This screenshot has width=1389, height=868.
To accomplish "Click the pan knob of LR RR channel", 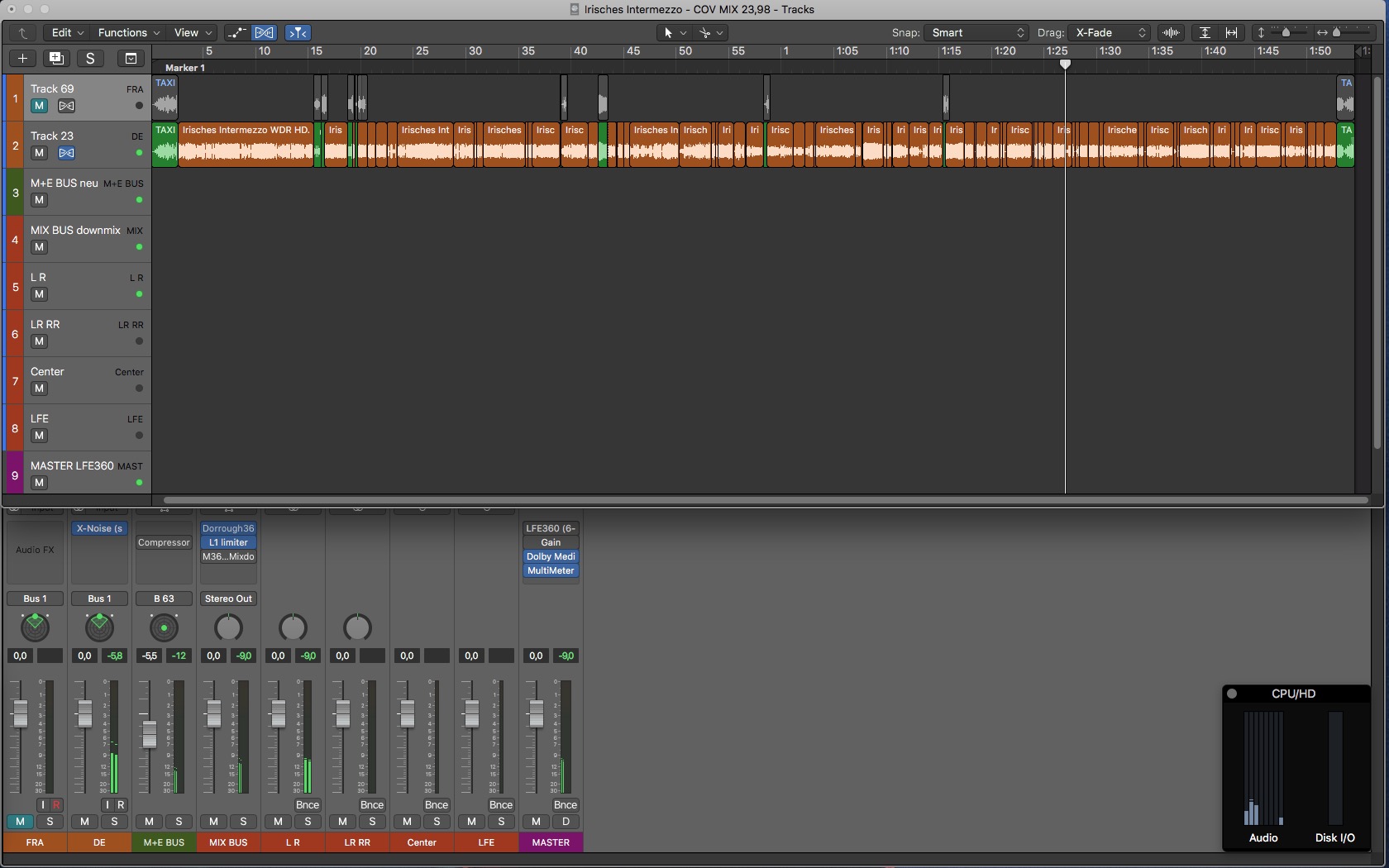I will pyautogui.click(x=357, y=627).
